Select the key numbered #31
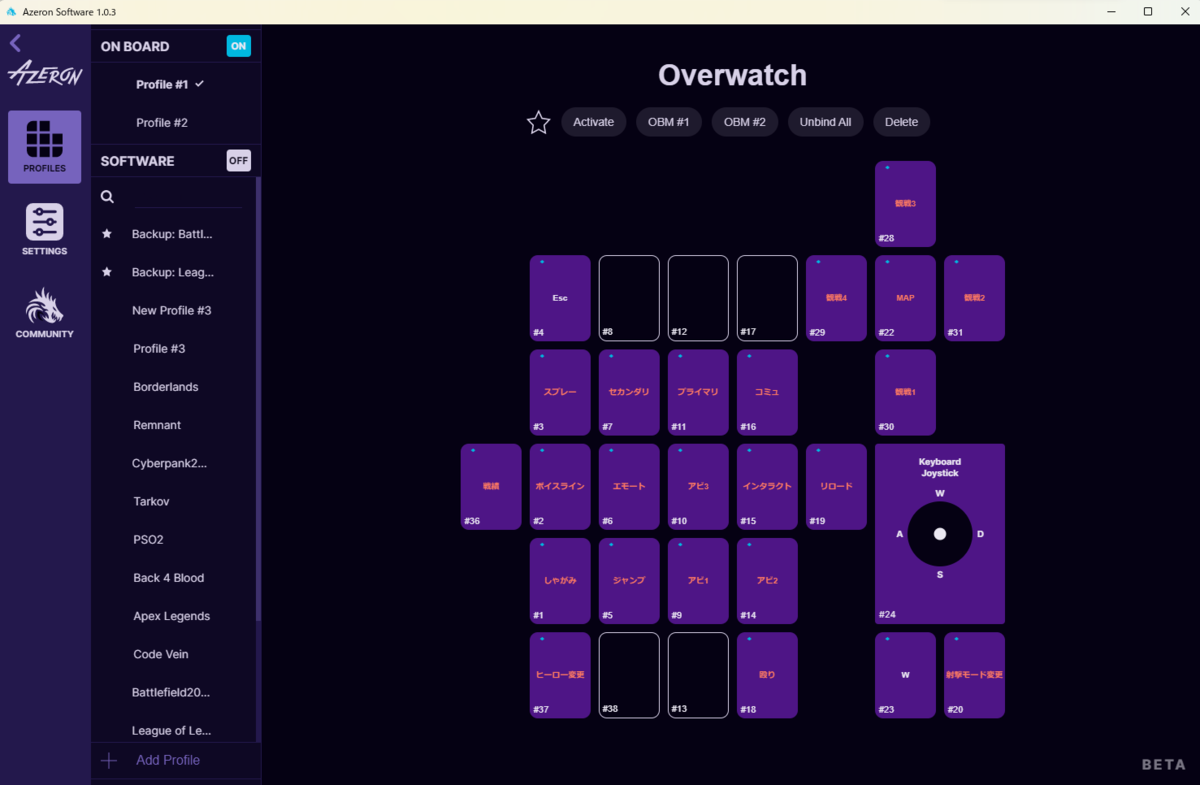 (974, 298)
